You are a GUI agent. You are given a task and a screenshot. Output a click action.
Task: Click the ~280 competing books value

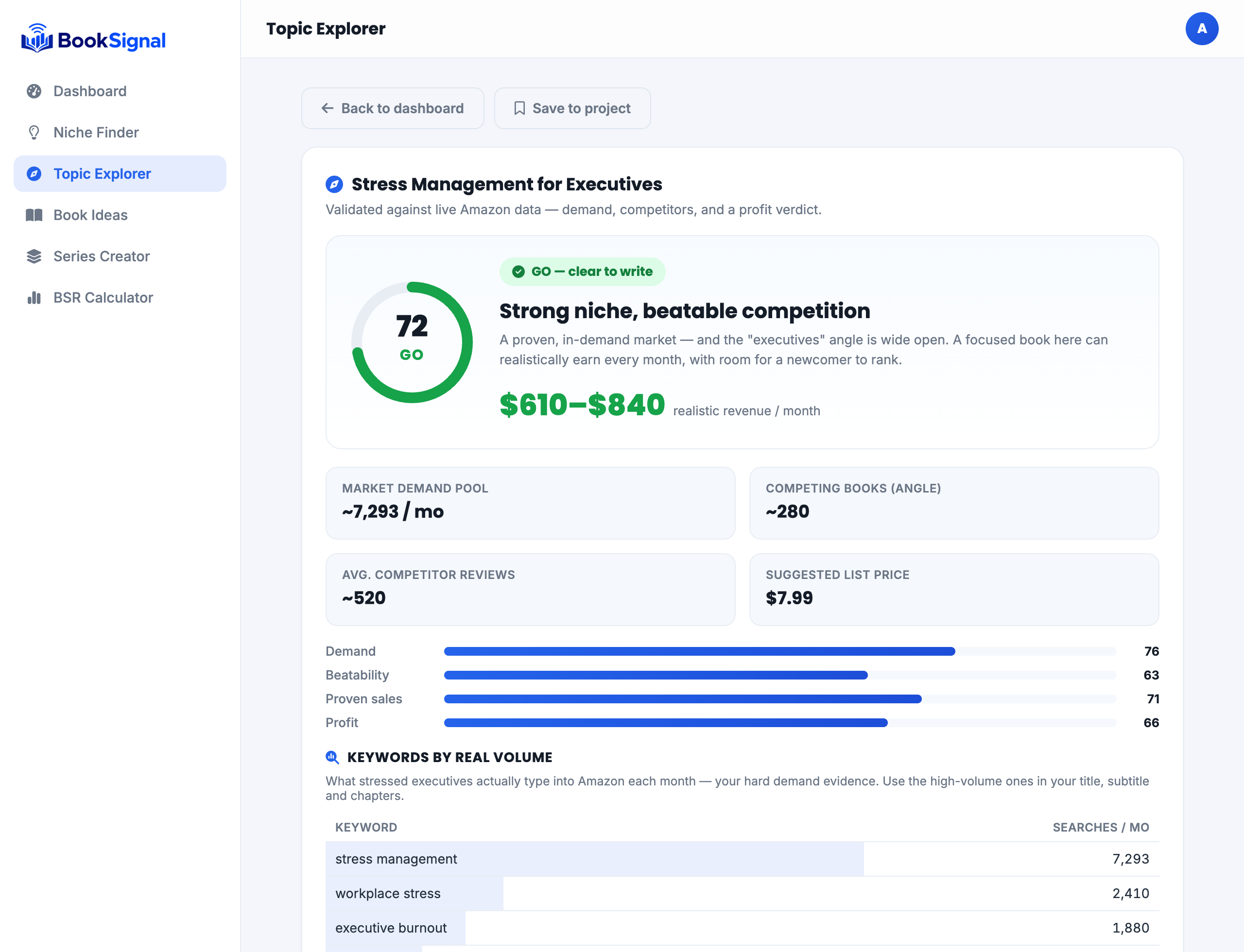coord(787,512)
